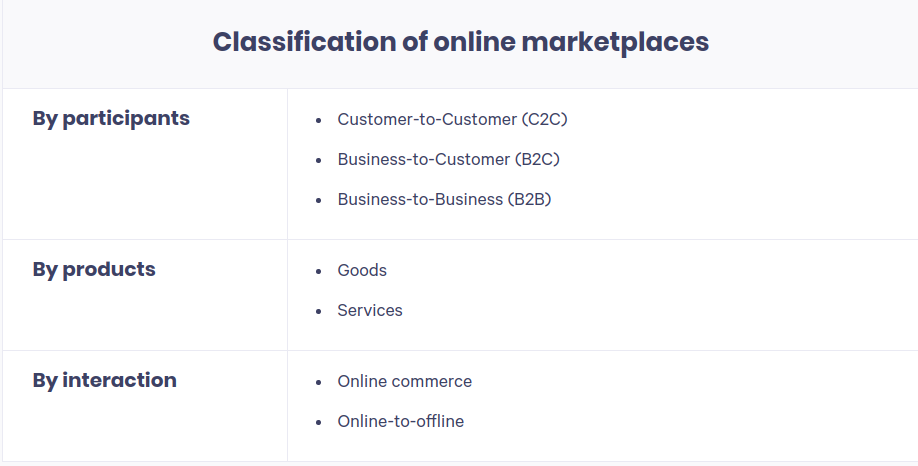This screenshot has width=918, height=466.
Task: Click the Goods list item
Action: click(x=362, y=270)
